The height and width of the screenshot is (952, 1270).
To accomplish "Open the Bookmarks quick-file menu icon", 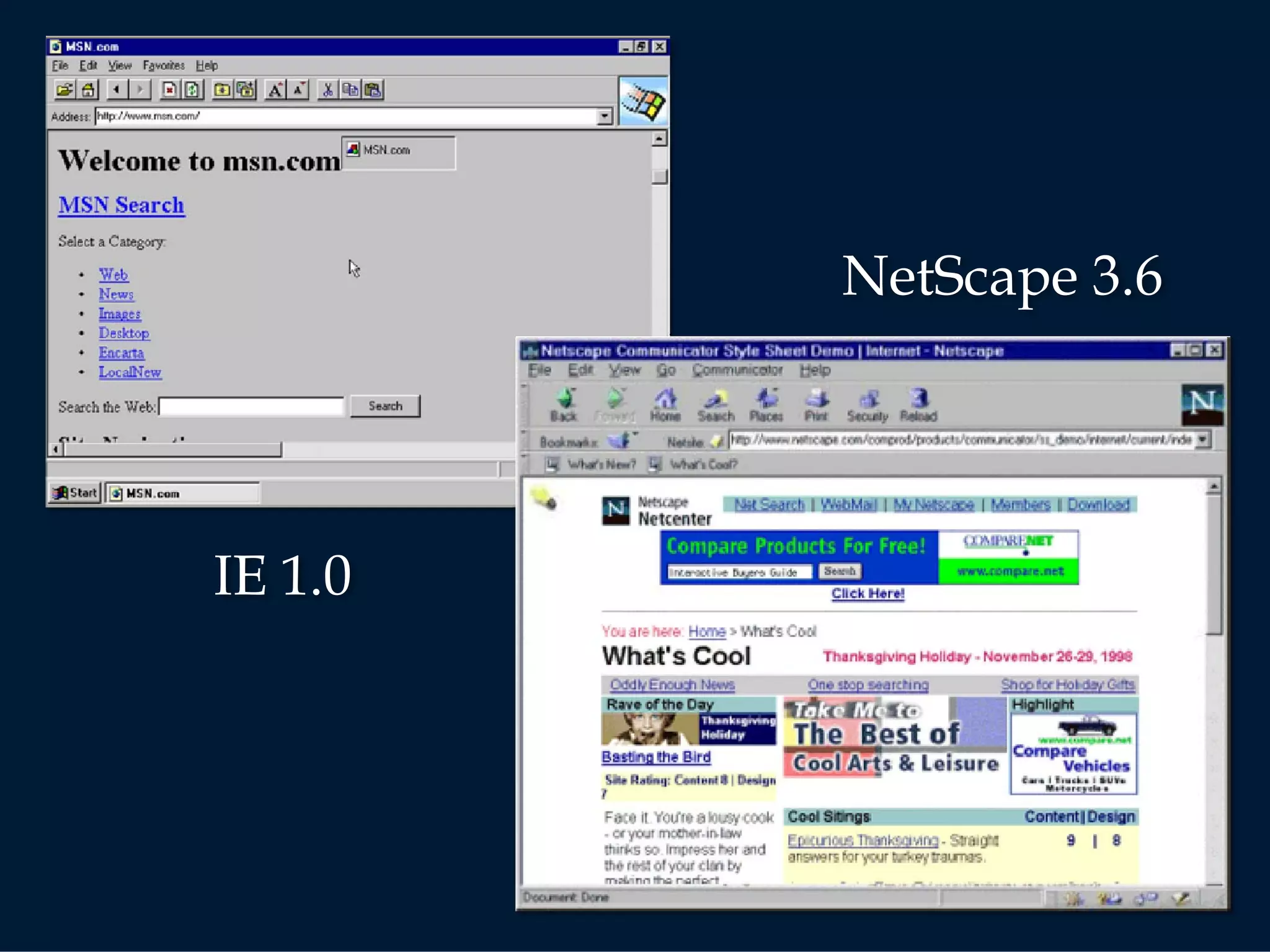I will (x=621, y=441).
